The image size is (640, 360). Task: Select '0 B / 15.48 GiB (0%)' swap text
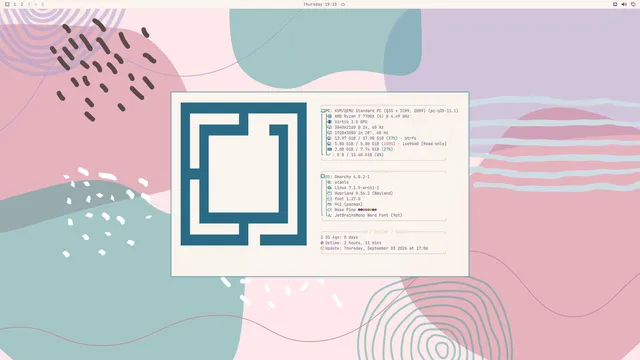click(360, 155)
